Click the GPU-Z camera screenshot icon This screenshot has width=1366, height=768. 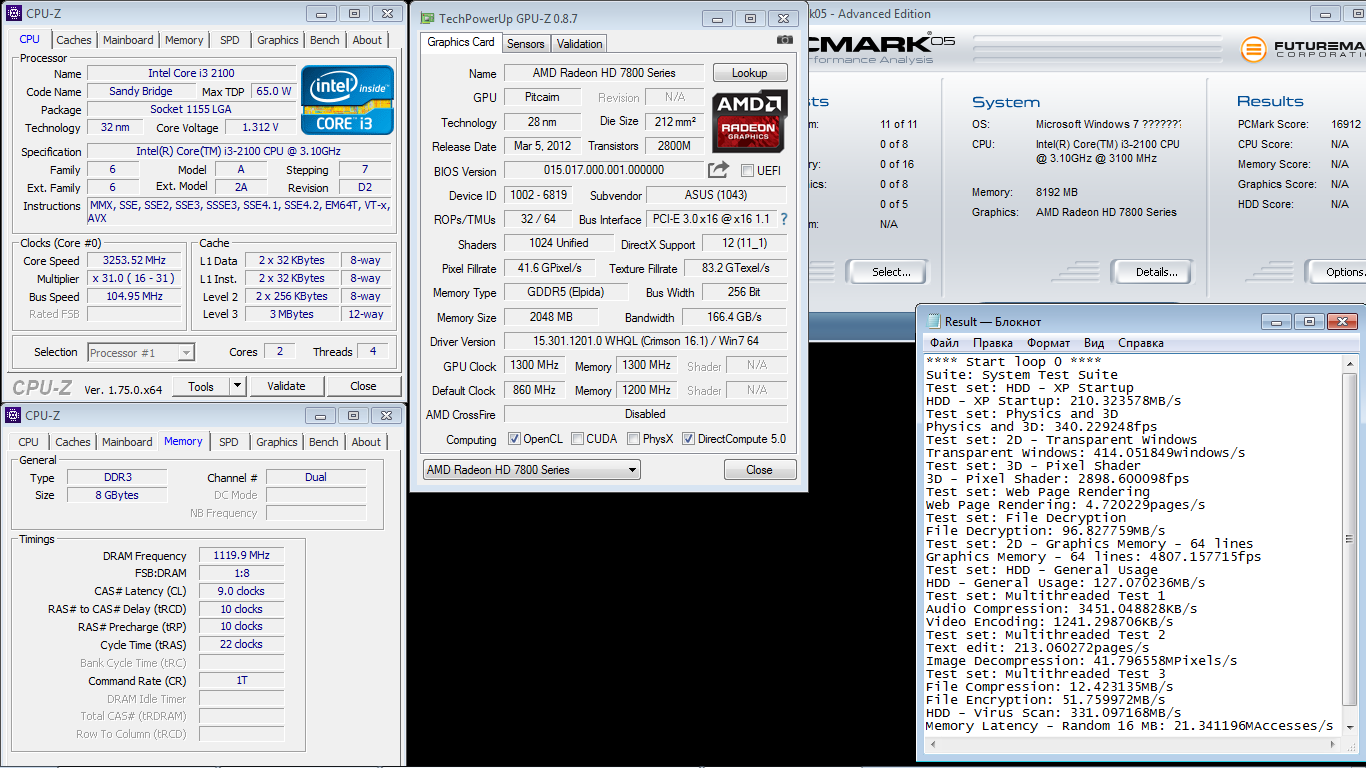(785, 40)
